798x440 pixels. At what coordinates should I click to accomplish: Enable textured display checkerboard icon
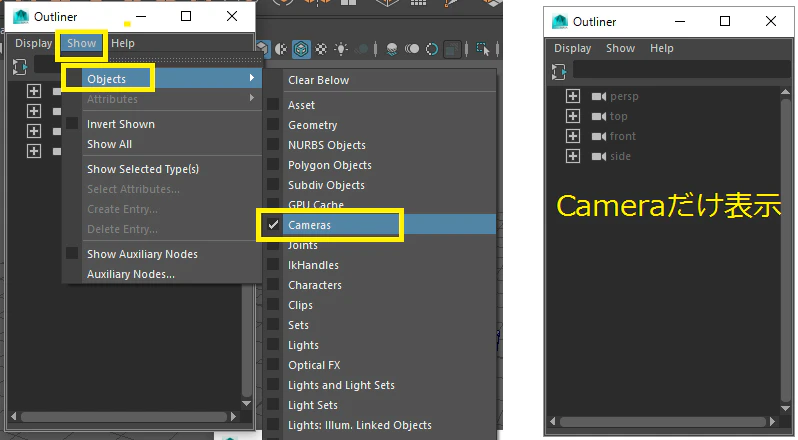[321, 49]
